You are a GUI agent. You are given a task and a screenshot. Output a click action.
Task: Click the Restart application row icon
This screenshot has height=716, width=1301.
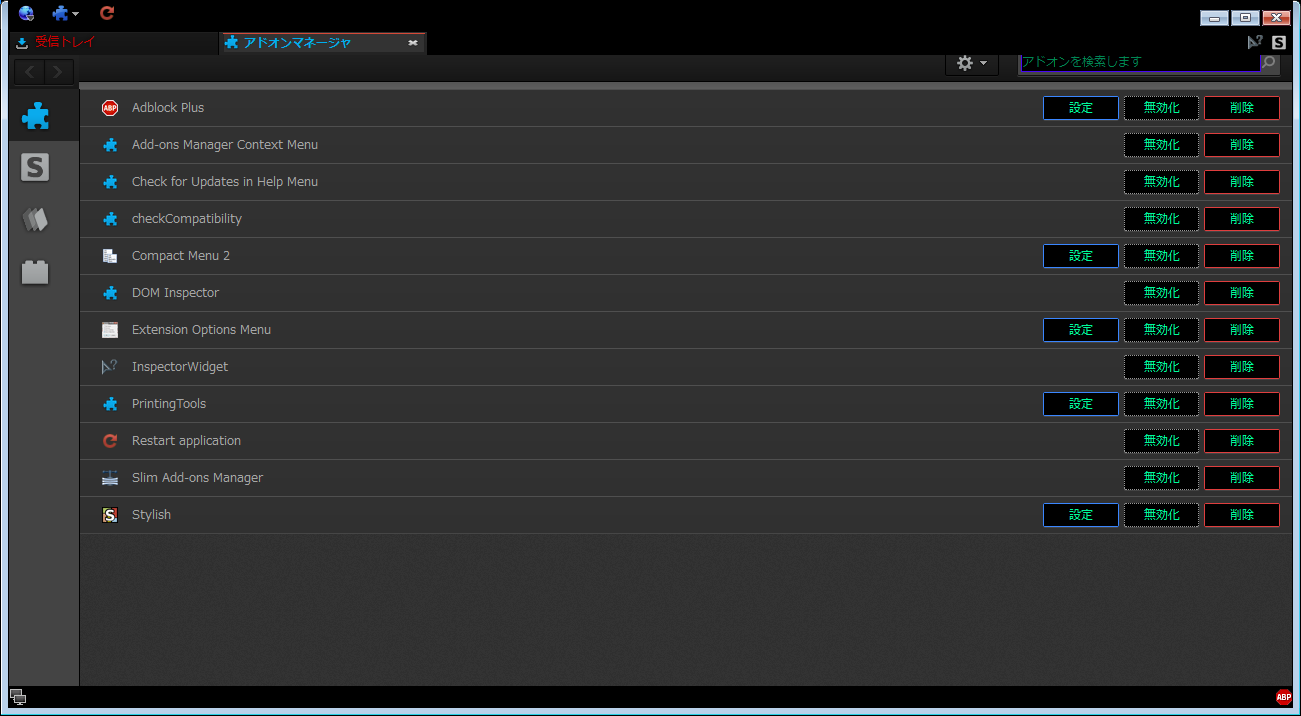pyautogui.click(x=110, y=441)
